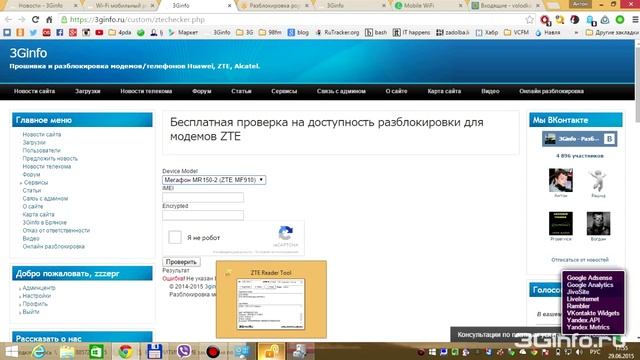Open the 3Ginfo site title logo
The width and height of the screenshot is (640, 360).
point(28,53)
